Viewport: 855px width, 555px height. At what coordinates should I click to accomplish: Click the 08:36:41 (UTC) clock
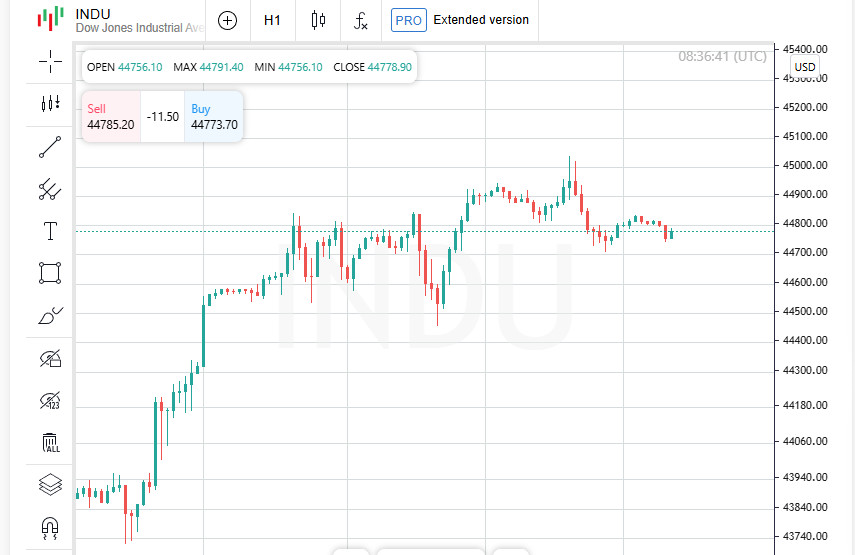click(x=722, y=56)
